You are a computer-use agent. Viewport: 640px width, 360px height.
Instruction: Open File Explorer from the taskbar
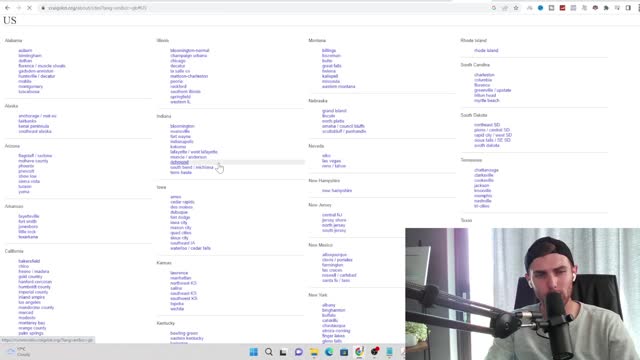pyautogui.click(x=314, y=352)
